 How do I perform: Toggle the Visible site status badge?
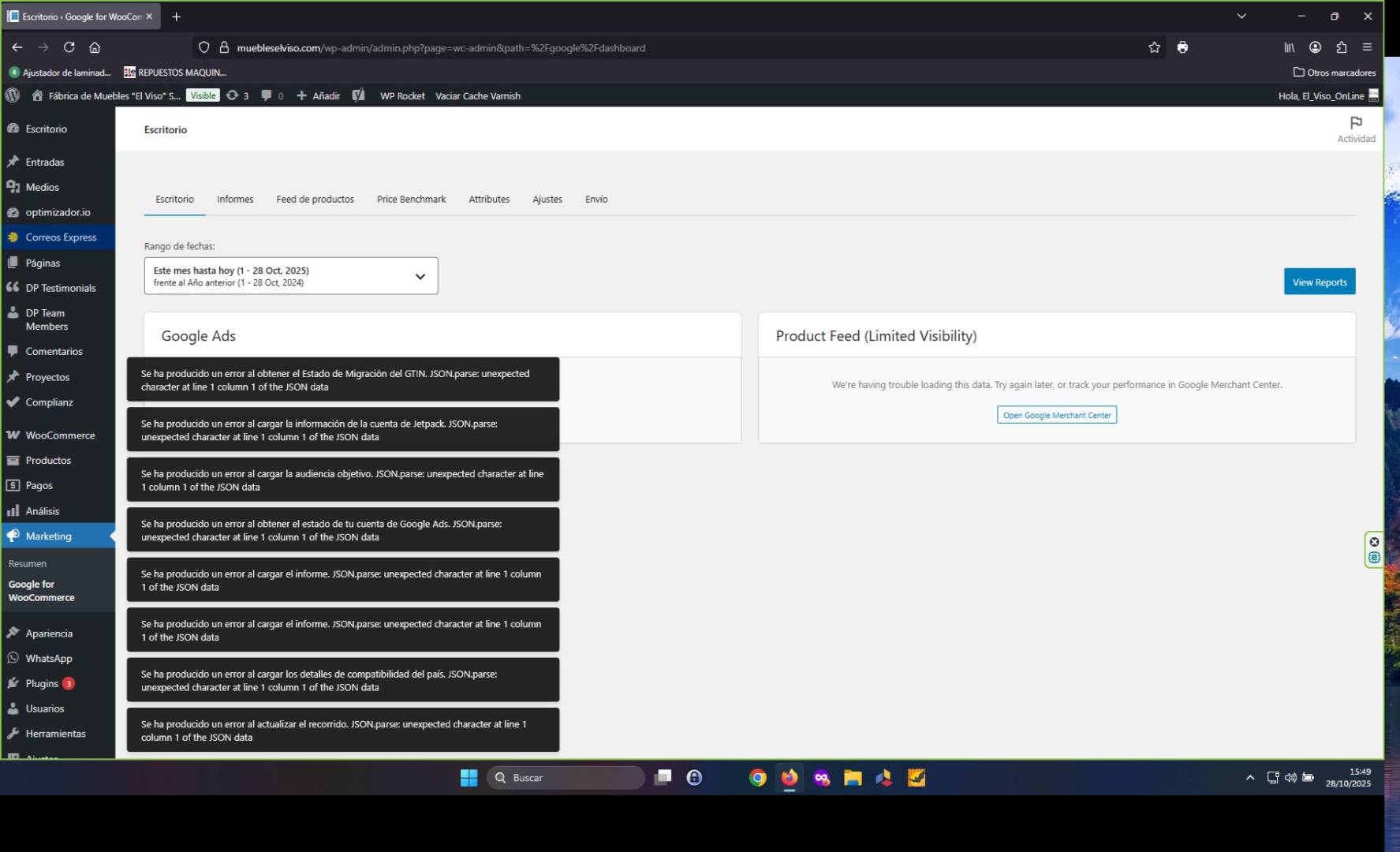pos(203,95)
